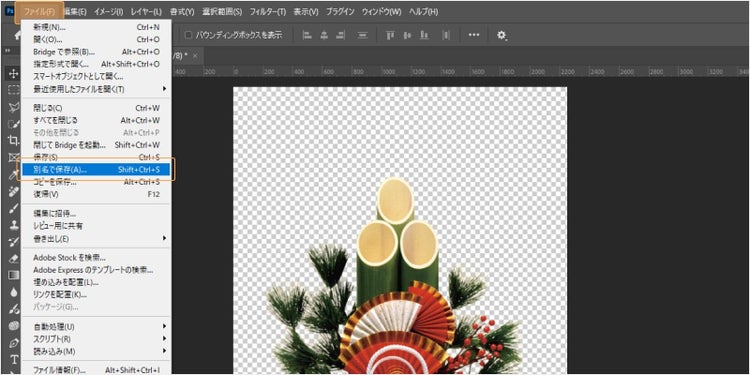Choose 復帰(V) menu entry
This screenshot has width=750, height=375.
[96, 194]
